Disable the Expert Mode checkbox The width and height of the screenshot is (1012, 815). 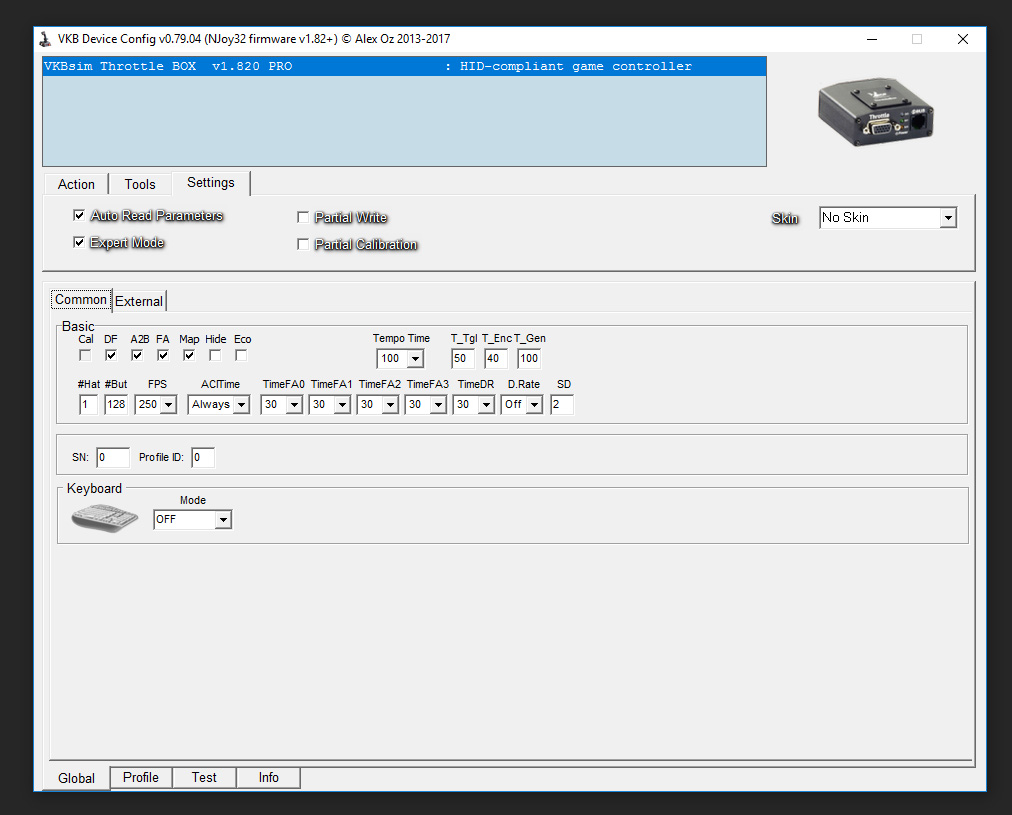(x=79, y=243)
